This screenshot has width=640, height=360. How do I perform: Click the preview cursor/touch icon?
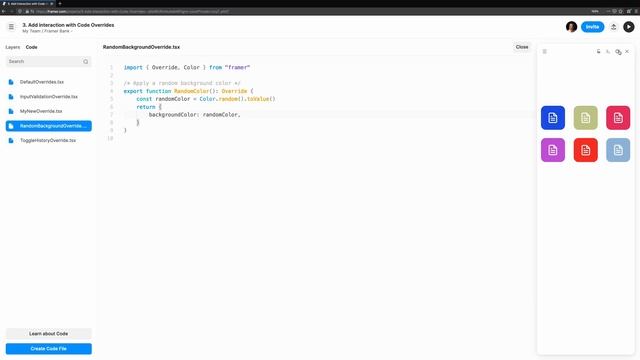tap(608, 51)
